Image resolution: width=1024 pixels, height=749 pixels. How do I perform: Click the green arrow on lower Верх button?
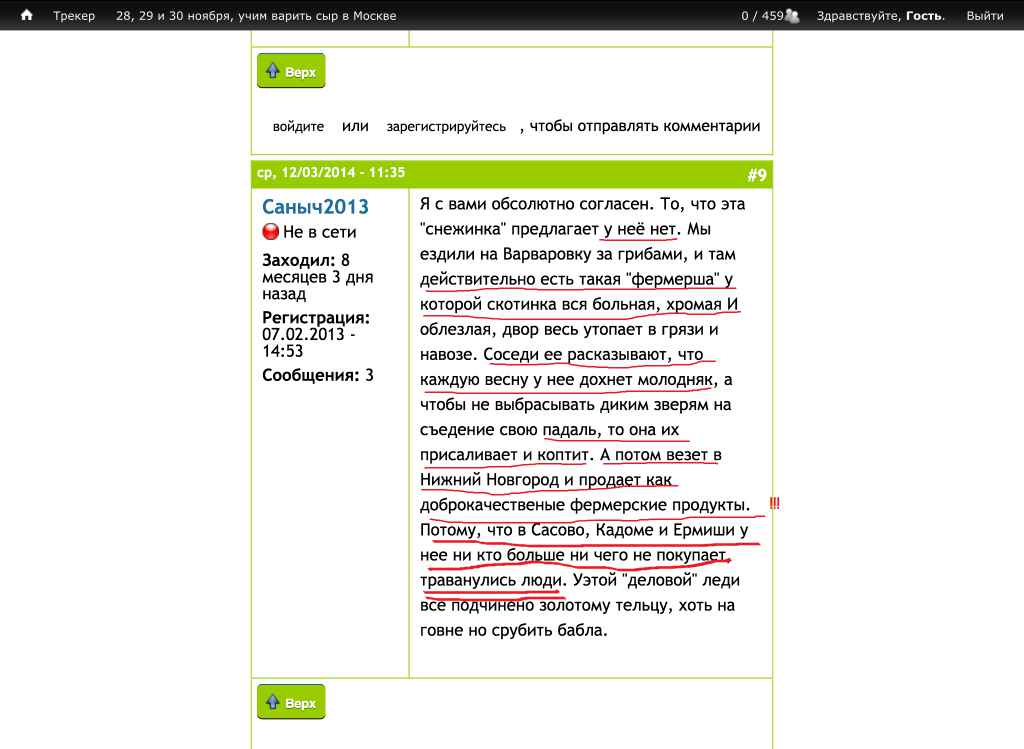coord(272,703)
